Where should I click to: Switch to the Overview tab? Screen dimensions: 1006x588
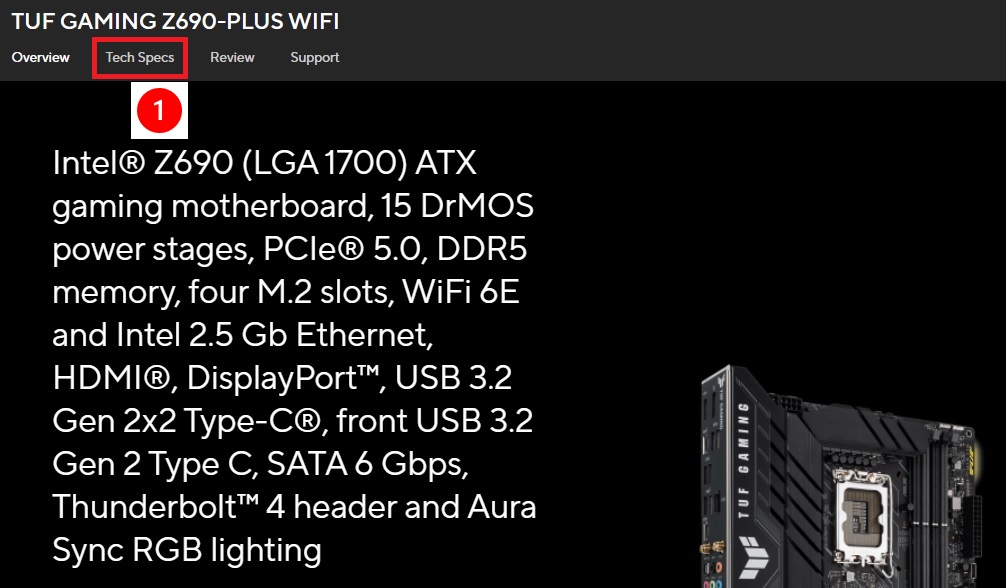[41, 58]
